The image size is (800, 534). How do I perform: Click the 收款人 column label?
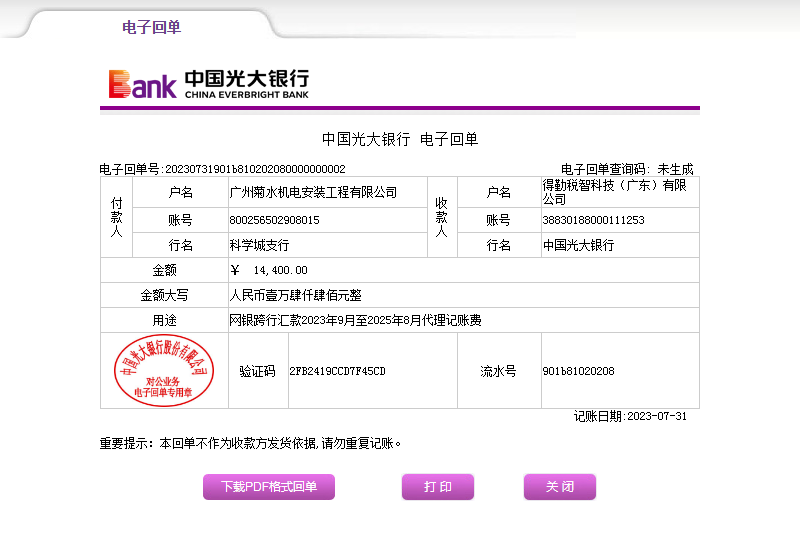(441, 217)
